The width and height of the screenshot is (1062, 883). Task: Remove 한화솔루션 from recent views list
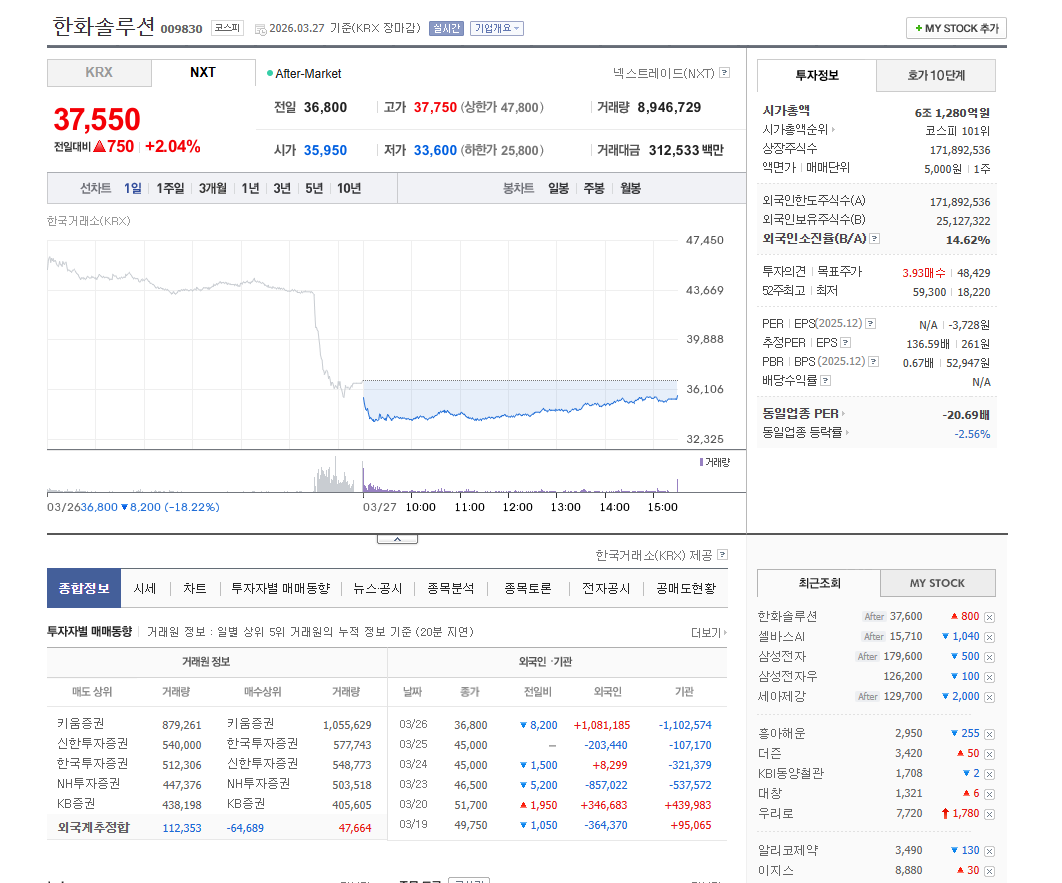click(990, 617)
